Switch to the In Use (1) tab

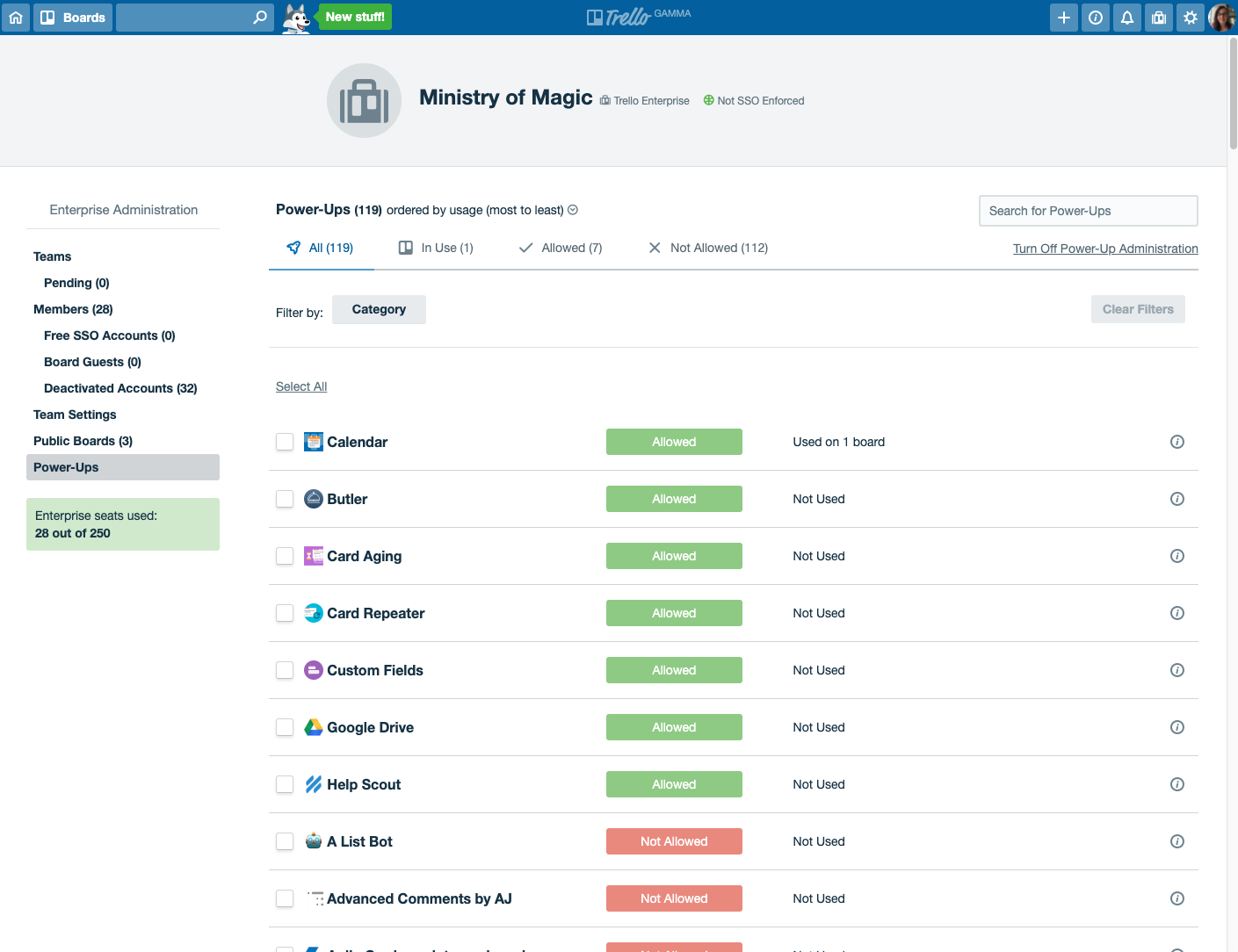[x=436, y=249]
